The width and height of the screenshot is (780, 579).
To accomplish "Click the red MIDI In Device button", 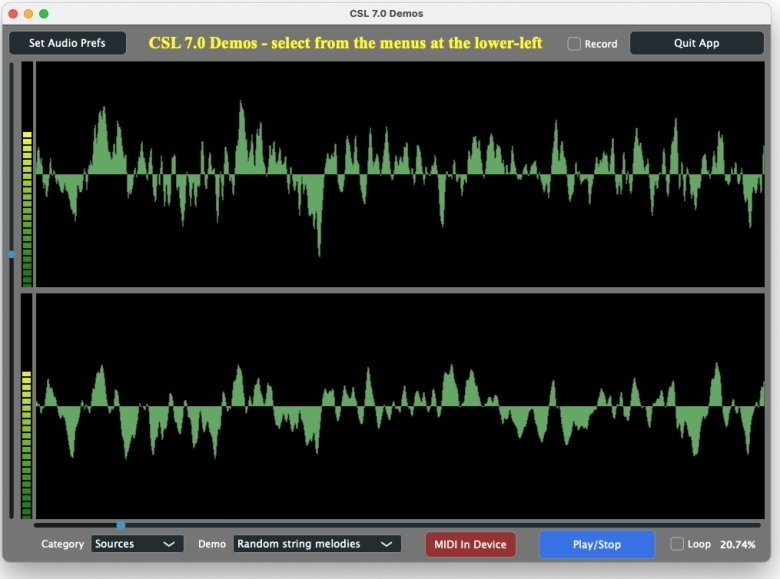I will (x=470, y=544).
